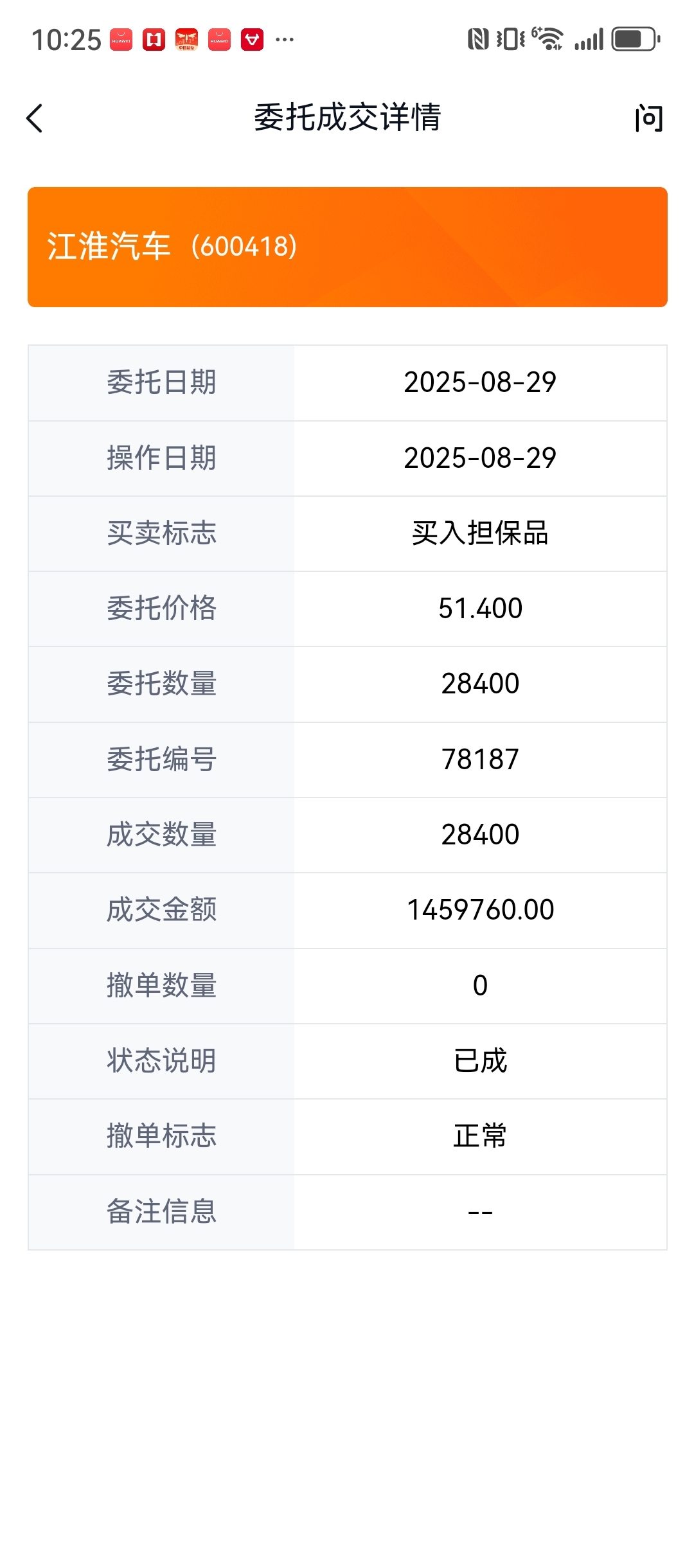Tap the Wi-Fi signal status icon
Image resolution: width=694 pixels, height=1568 pixels.
(547, 39)
